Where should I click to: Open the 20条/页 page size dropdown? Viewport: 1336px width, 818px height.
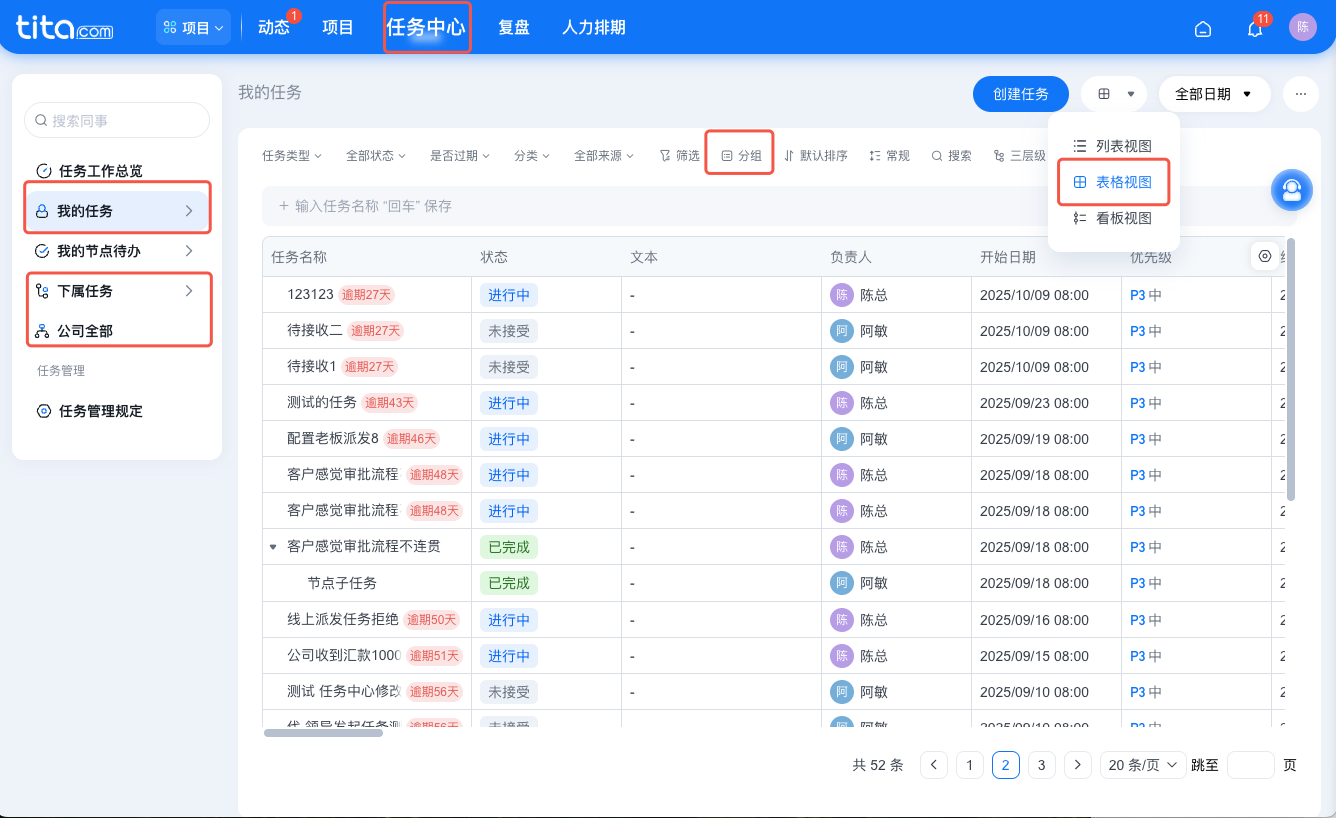point(1142,764)
